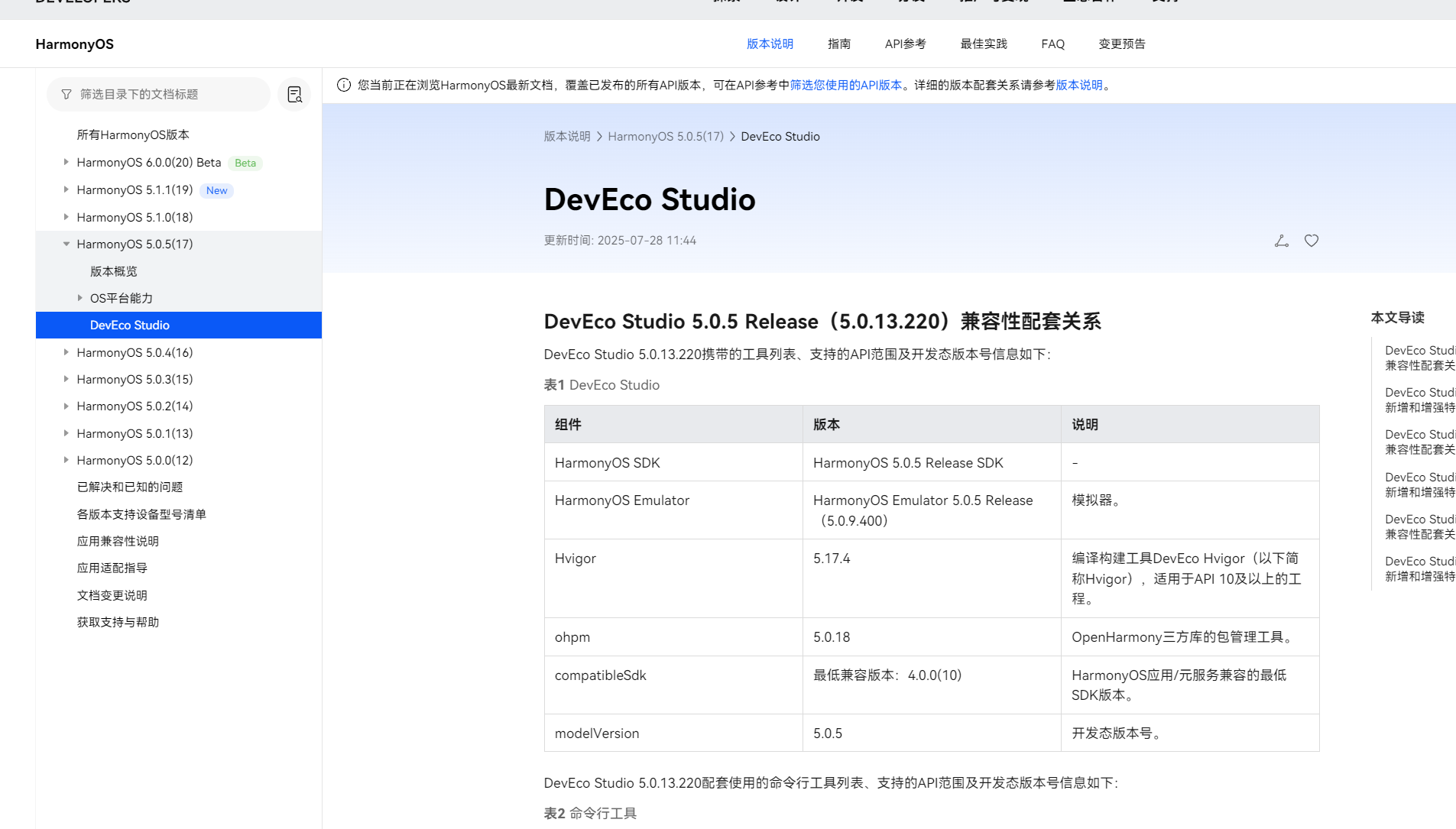Open the FAQ tab
The width and height of the screenshot is (1456, 829).
click(1052, 44)
